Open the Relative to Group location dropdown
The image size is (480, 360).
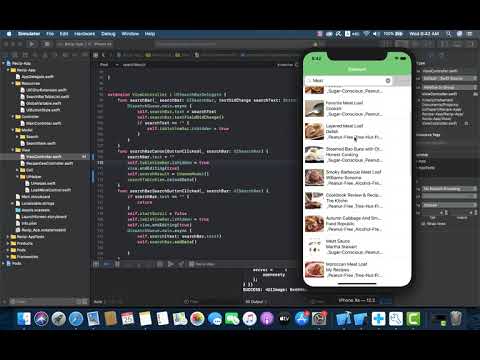[449, 87]
